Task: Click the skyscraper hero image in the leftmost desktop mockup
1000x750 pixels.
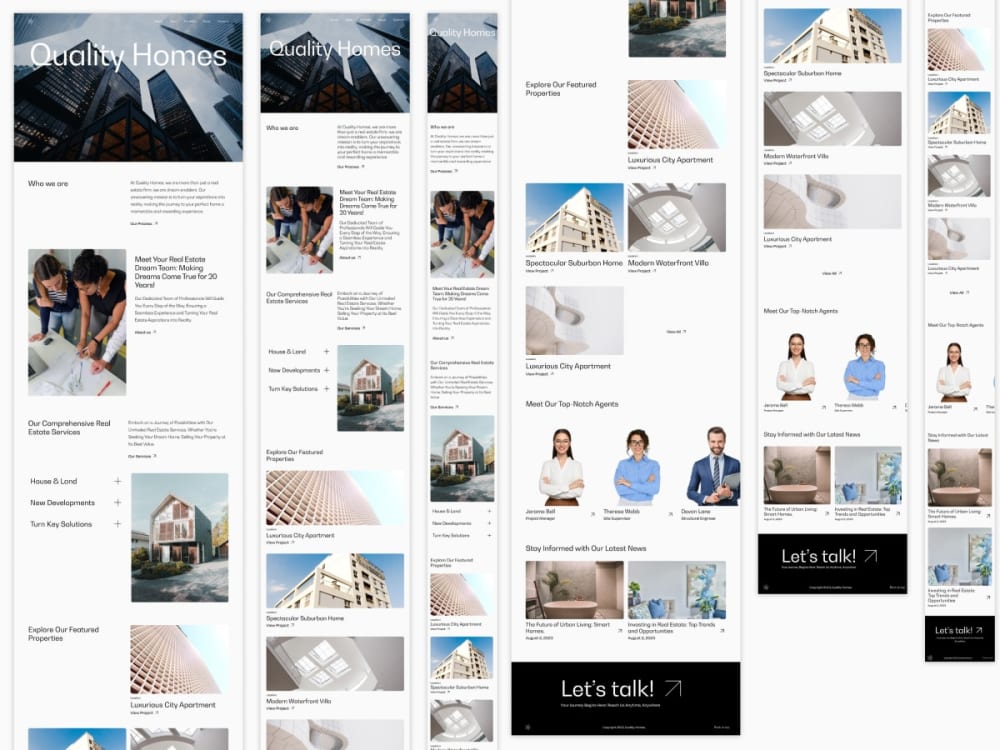Action: 128,87
